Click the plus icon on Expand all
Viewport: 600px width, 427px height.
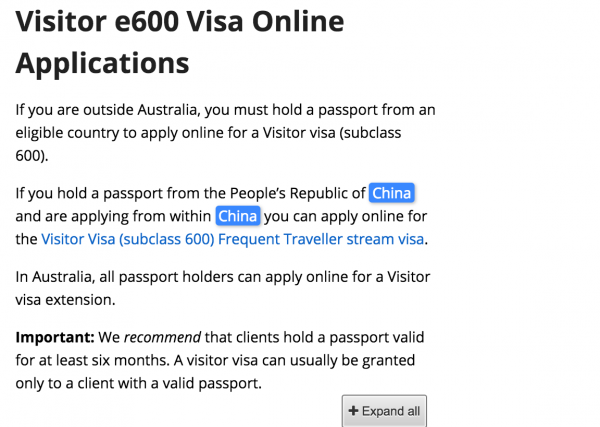coord(353,411)
